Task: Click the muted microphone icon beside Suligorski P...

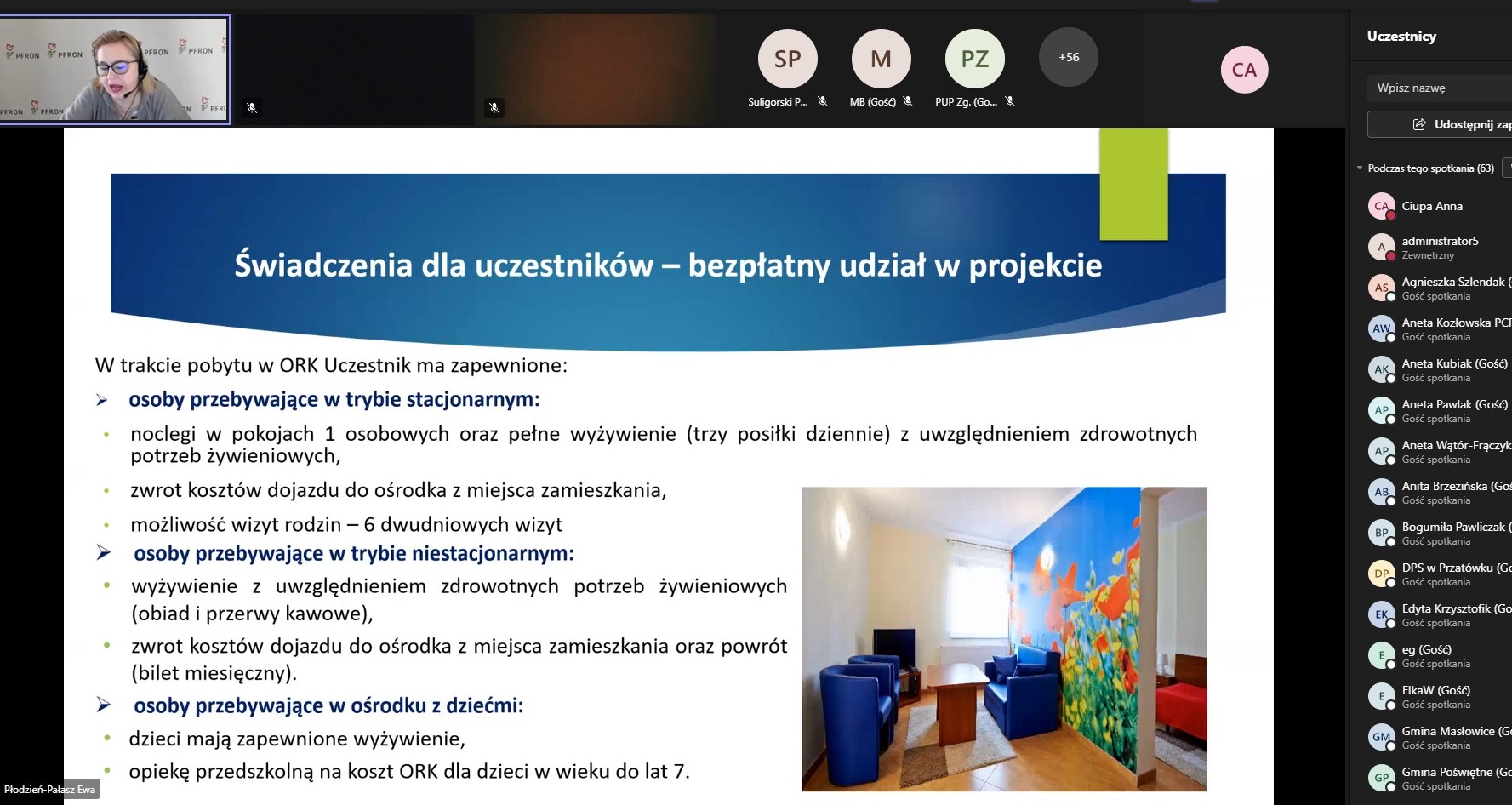Action: tap(823, 101)
